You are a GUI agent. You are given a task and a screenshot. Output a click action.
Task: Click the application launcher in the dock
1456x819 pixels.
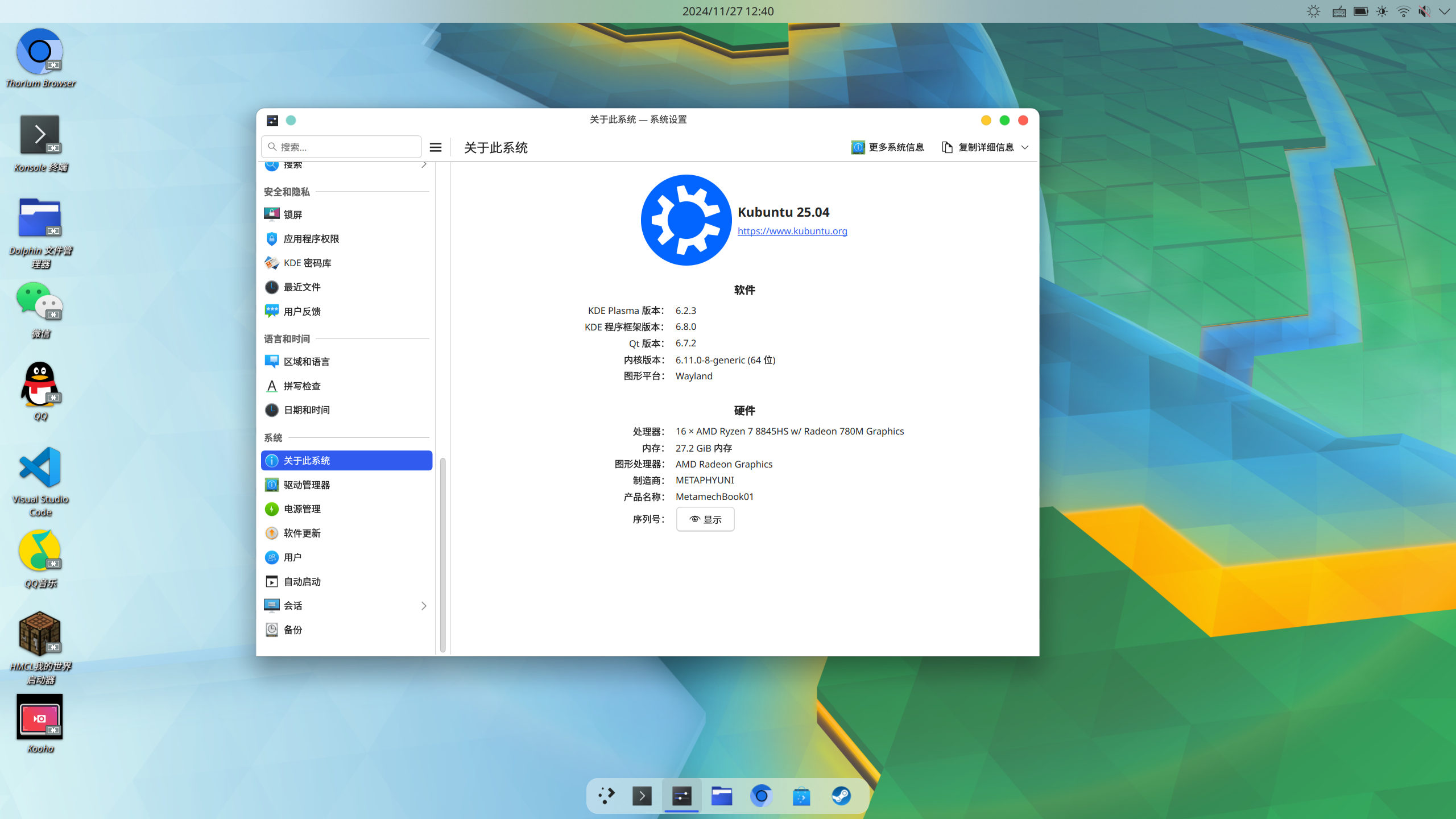(x=606, y=796)
